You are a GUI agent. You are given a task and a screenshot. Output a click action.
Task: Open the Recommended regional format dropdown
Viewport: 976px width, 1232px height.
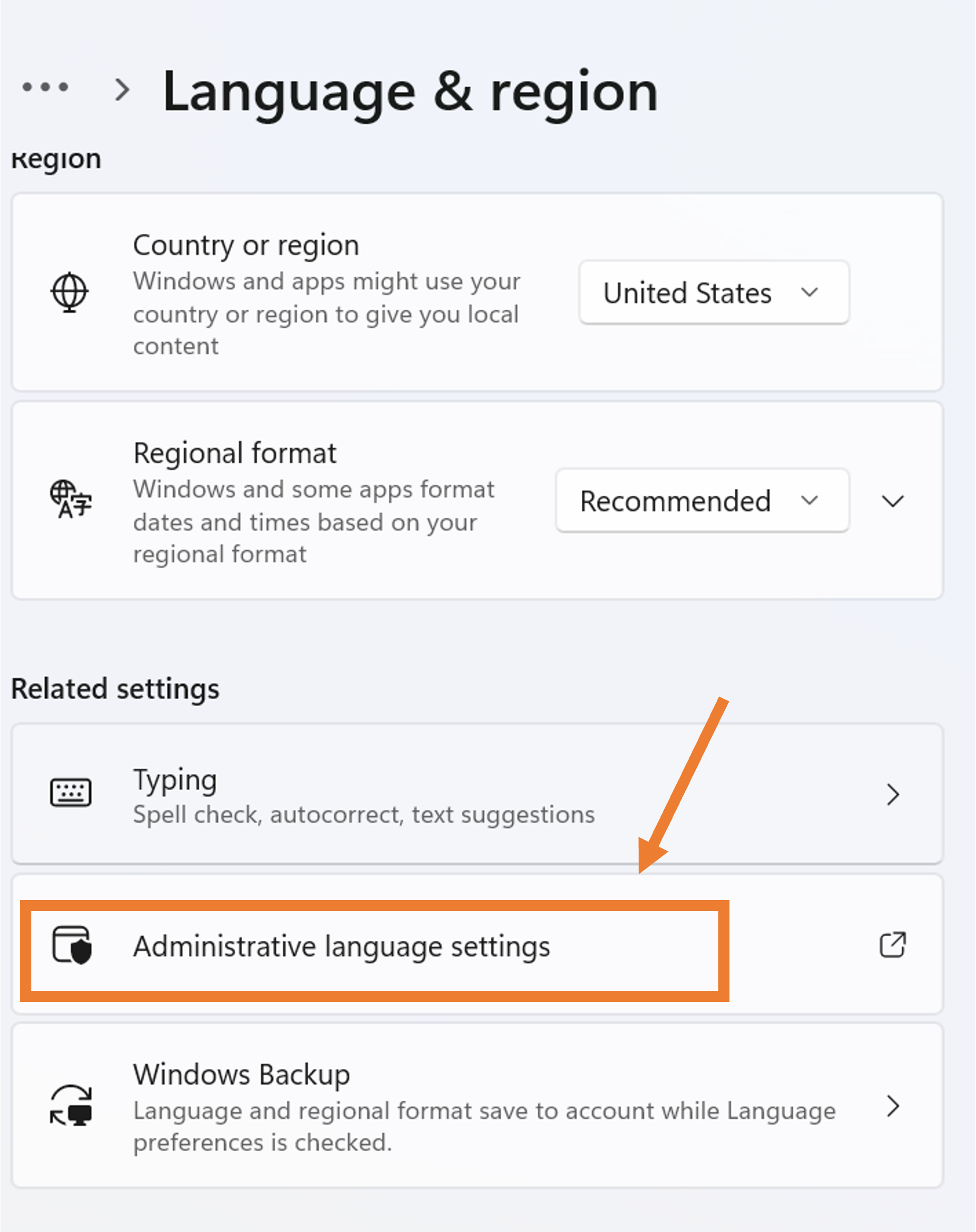click(x=702, y=500)
